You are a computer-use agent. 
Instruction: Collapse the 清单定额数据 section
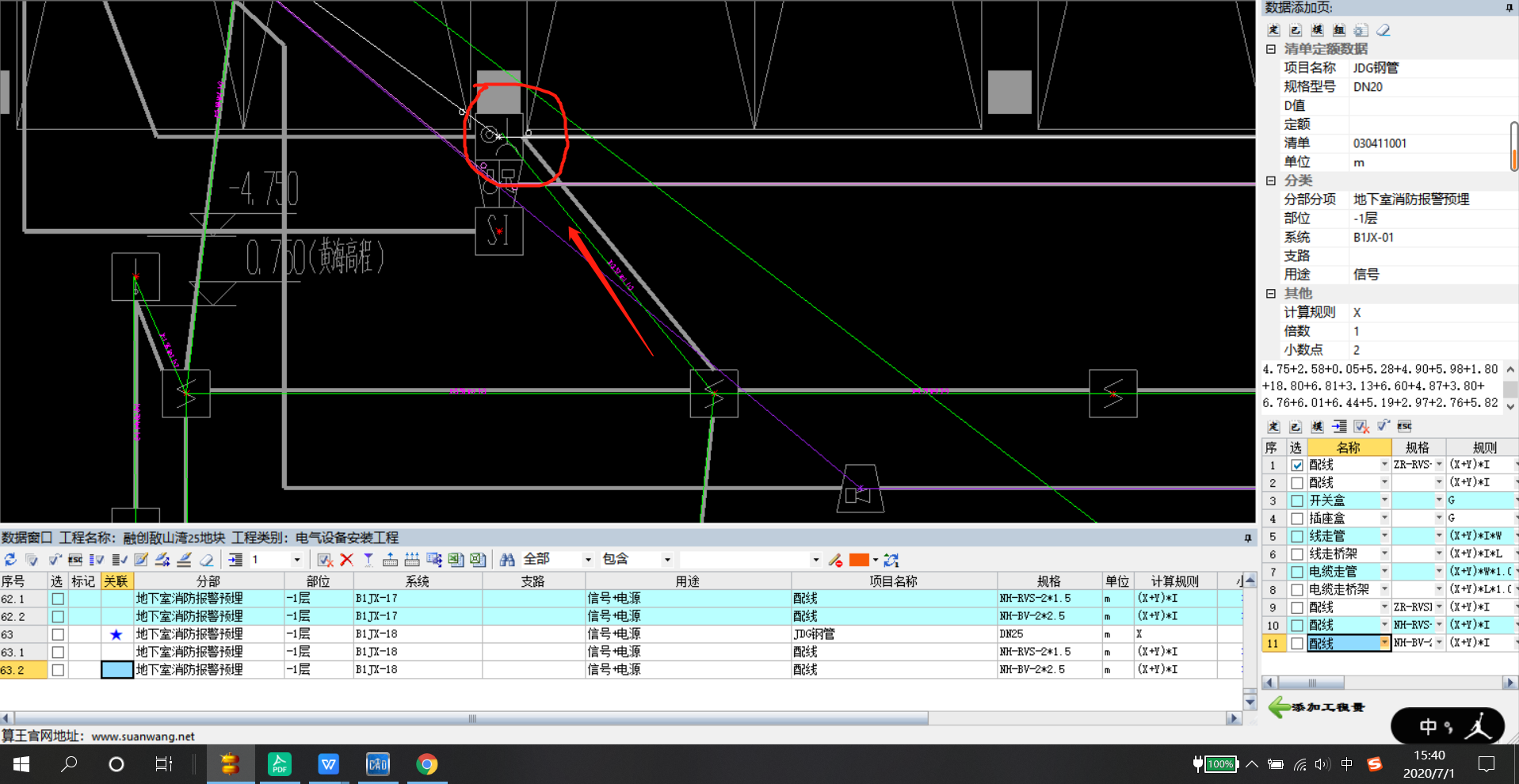1271,49
